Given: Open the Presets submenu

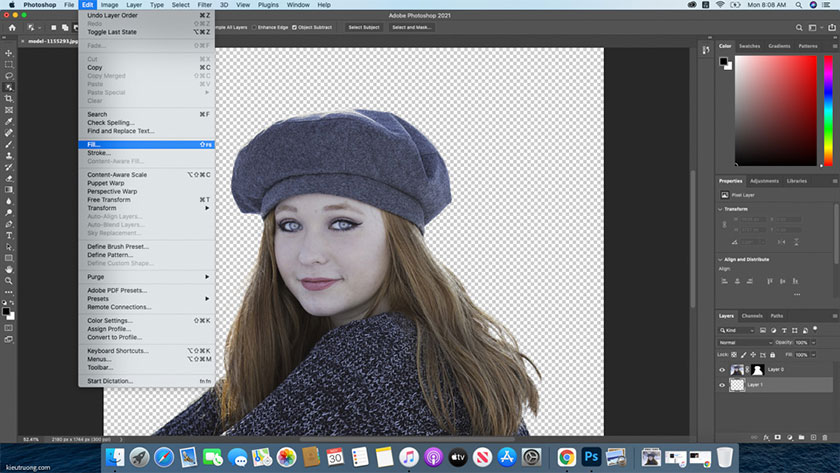Looking at the screenshot, I should tap(146, 299).
